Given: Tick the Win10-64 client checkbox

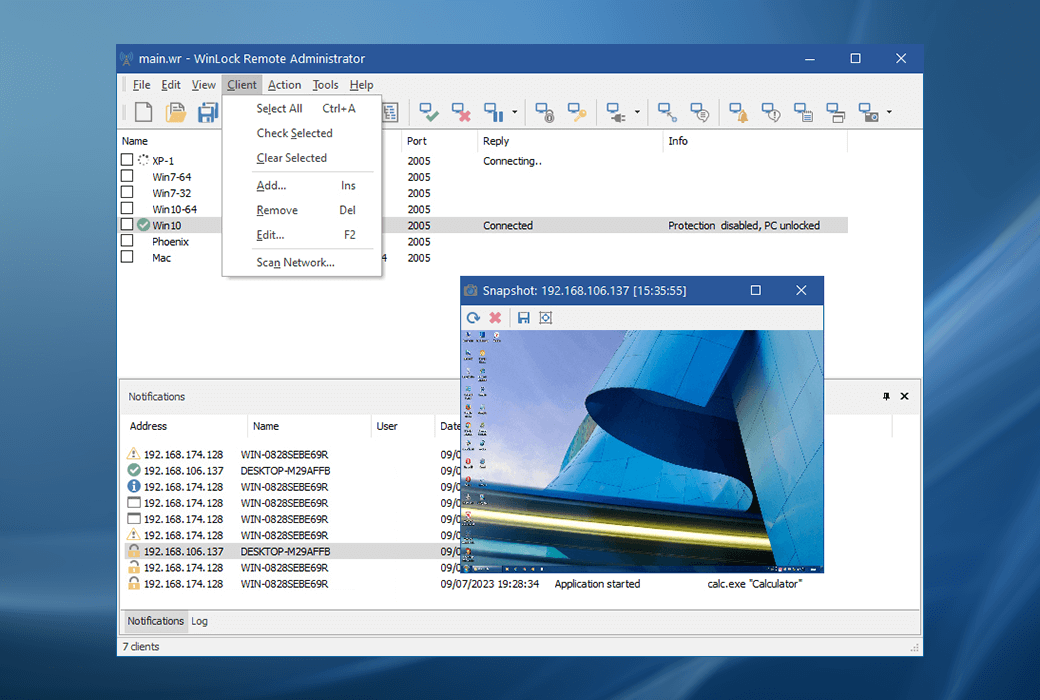Looking at the screenshot, I should click(x=127, y=208).
